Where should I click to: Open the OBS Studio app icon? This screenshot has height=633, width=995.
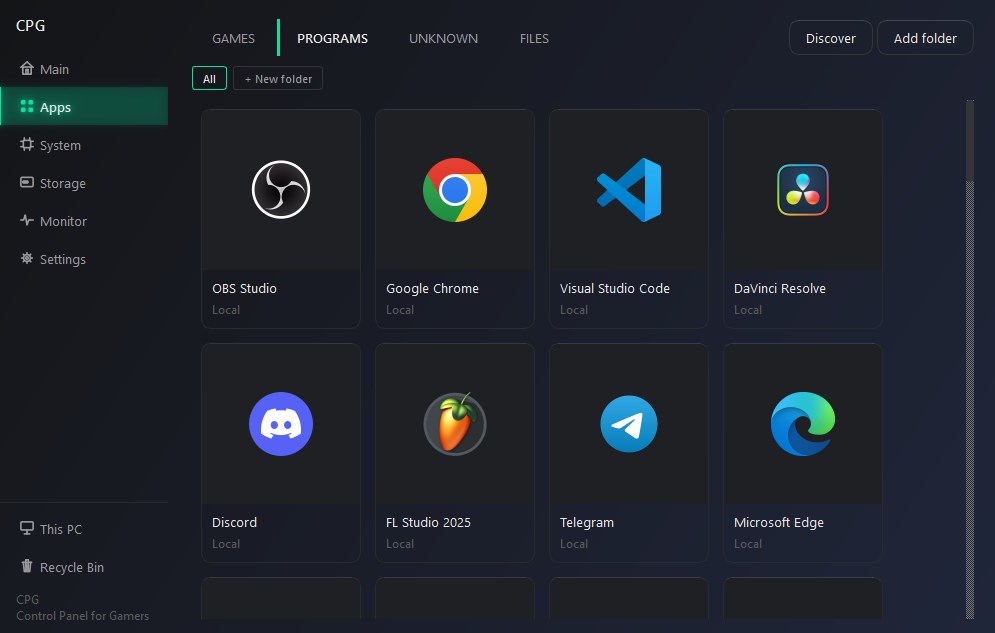click(x=280, y=190)
